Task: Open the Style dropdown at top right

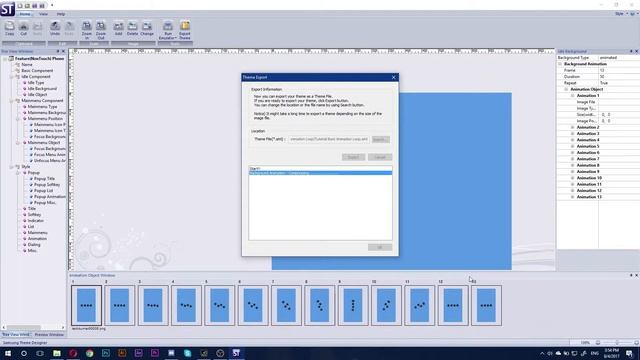Action: [x=622, y=14]
